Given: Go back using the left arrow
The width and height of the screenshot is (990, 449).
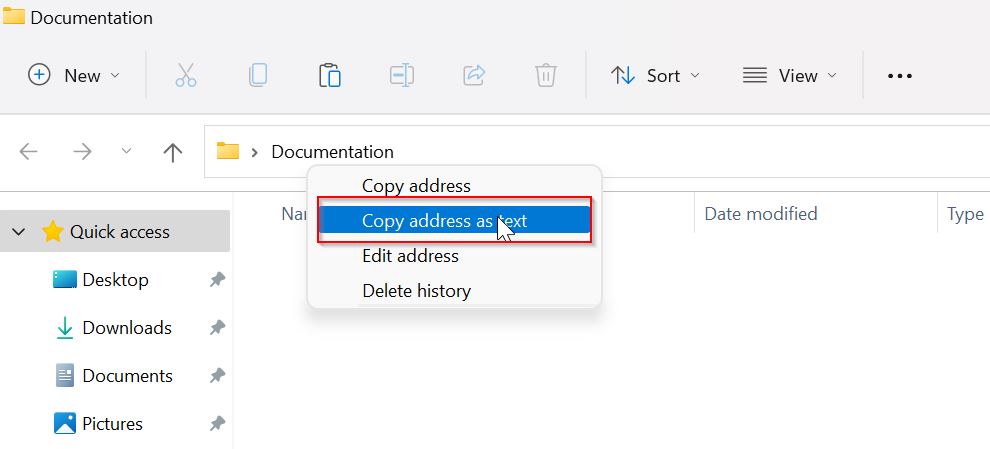Looking at the screenshot, I should (29, 152).
